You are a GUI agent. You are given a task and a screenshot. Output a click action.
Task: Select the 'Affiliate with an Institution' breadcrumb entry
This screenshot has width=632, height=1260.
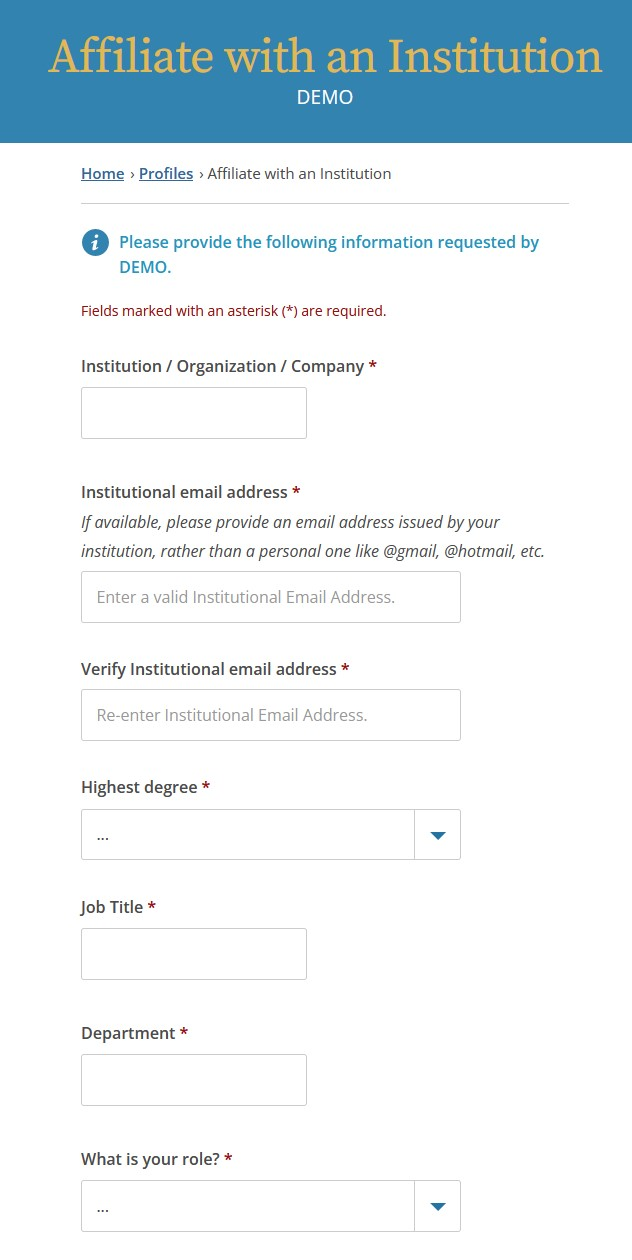pos(297,173)
